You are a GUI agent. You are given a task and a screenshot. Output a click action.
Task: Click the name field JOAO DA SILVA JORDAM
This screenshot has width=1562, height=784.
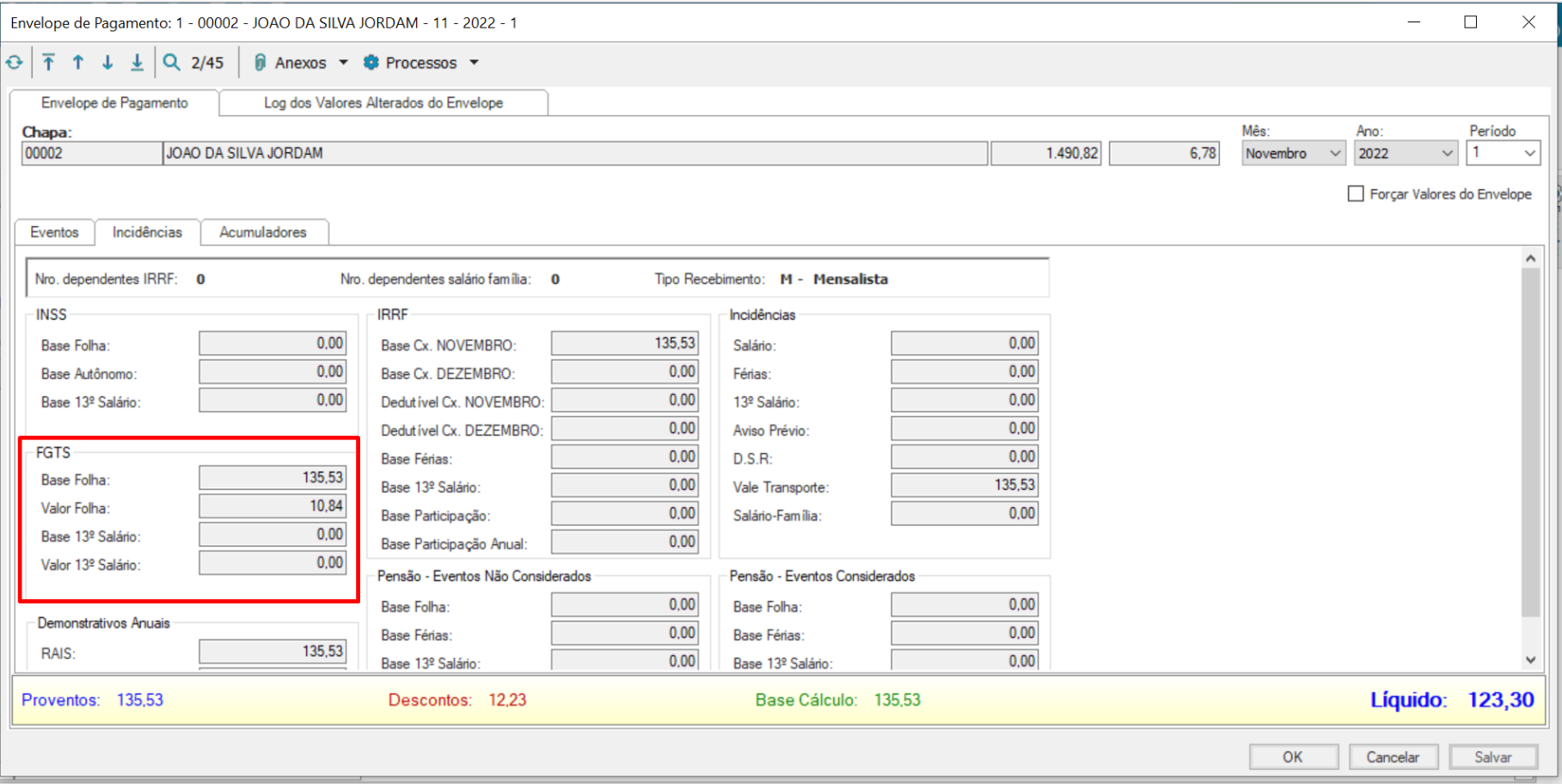point(575,154)
